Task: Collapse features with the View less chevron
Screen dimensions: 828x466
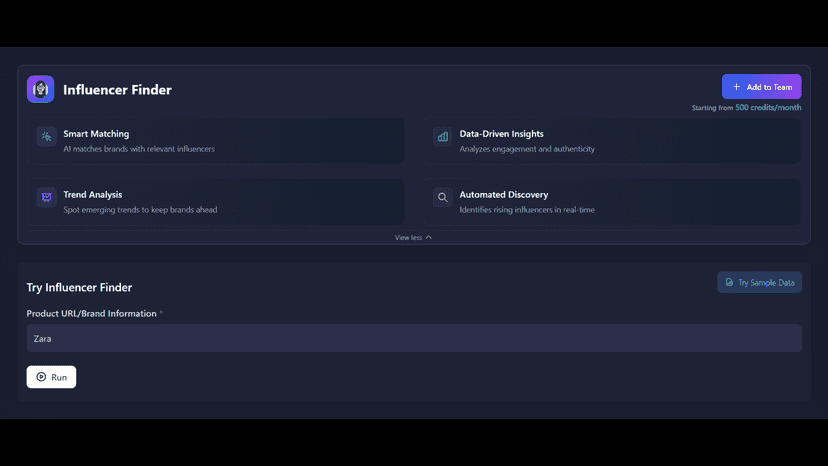Action: point(429,237)
